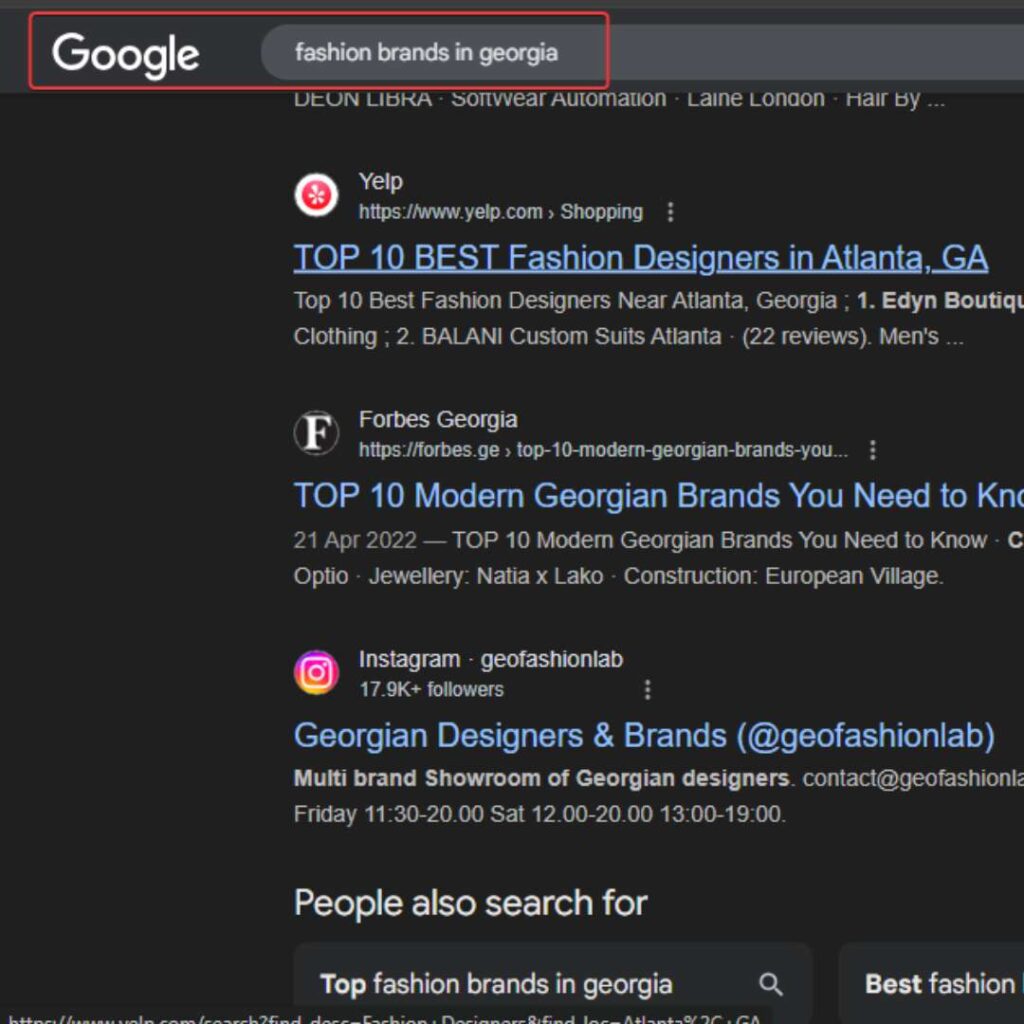Image resolution: width=1024 pixels, height=1024 pixels.
Task: Click search magnifier icon in 'Top fashion brands' card
Action: [771, 984]
